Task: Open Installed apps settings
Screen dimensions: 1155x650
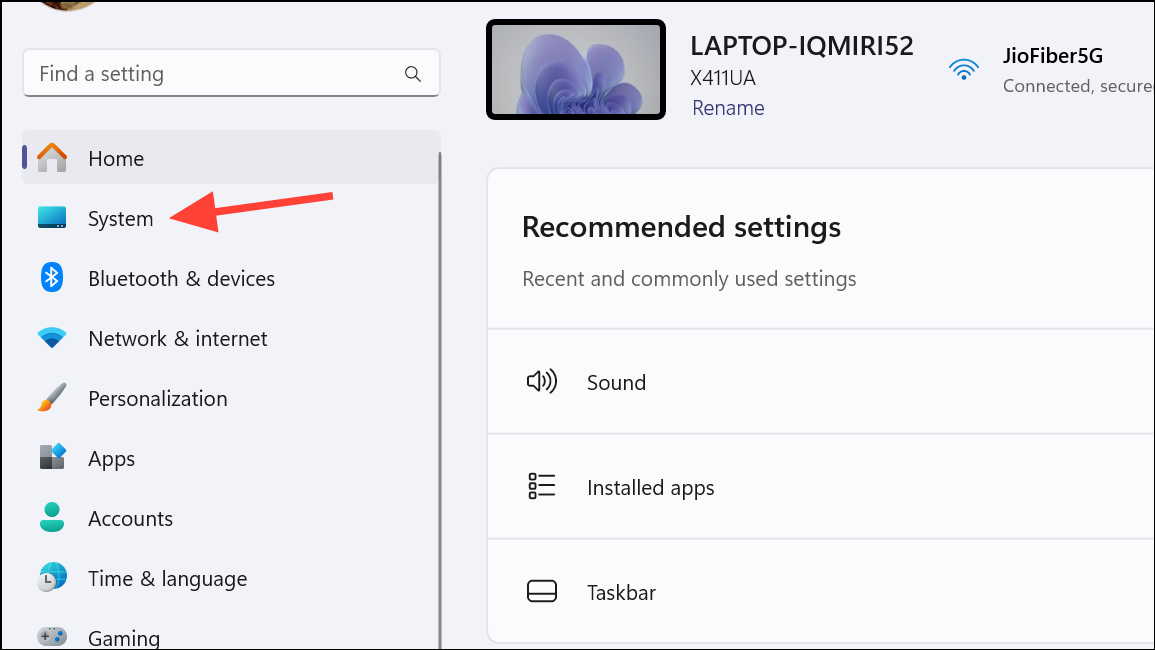Action: click(650, 487)
